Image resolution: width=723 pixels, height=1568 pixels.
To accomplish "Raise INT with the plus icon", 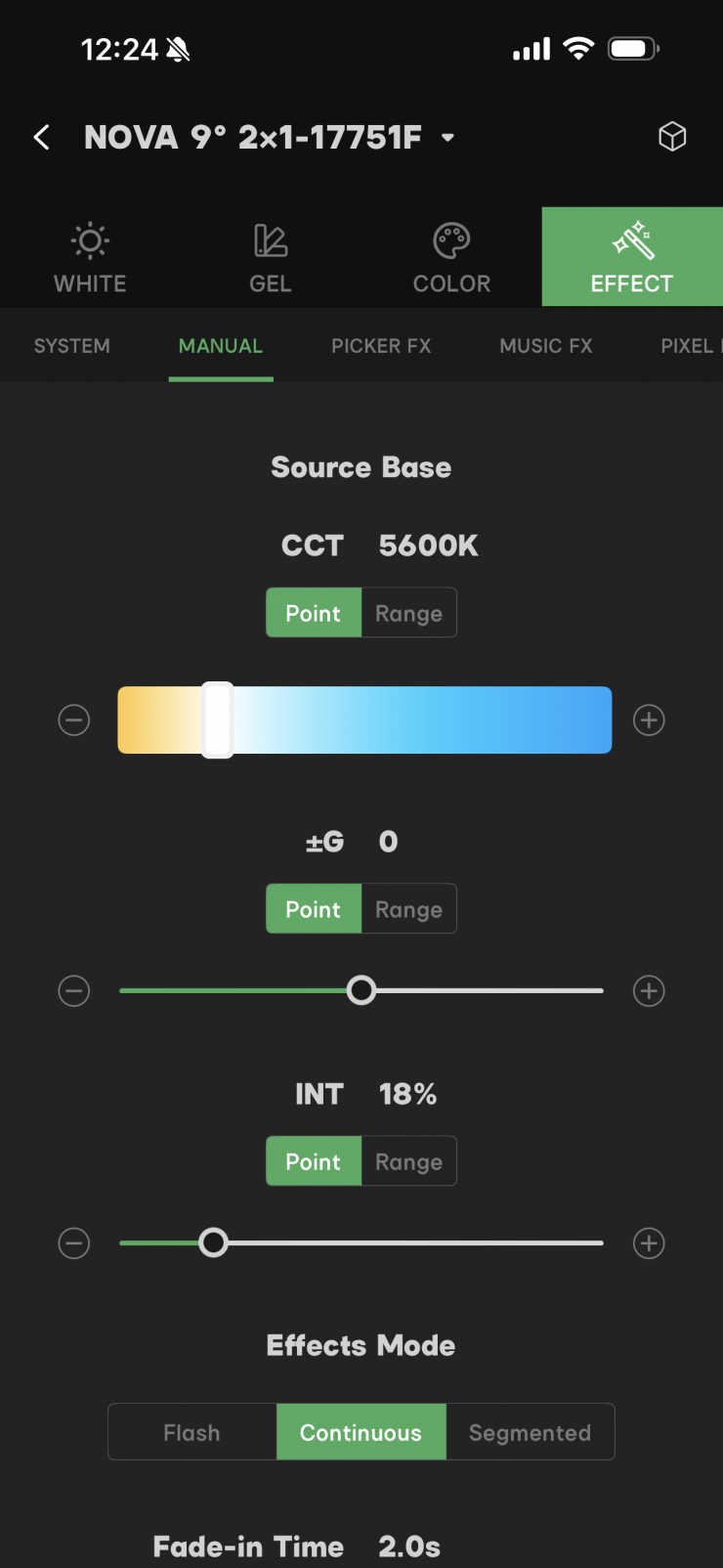I will 649,1243.
